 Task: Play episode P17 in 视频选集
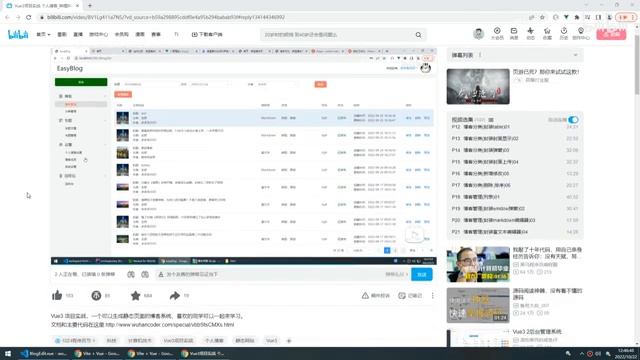coord(515,185)
